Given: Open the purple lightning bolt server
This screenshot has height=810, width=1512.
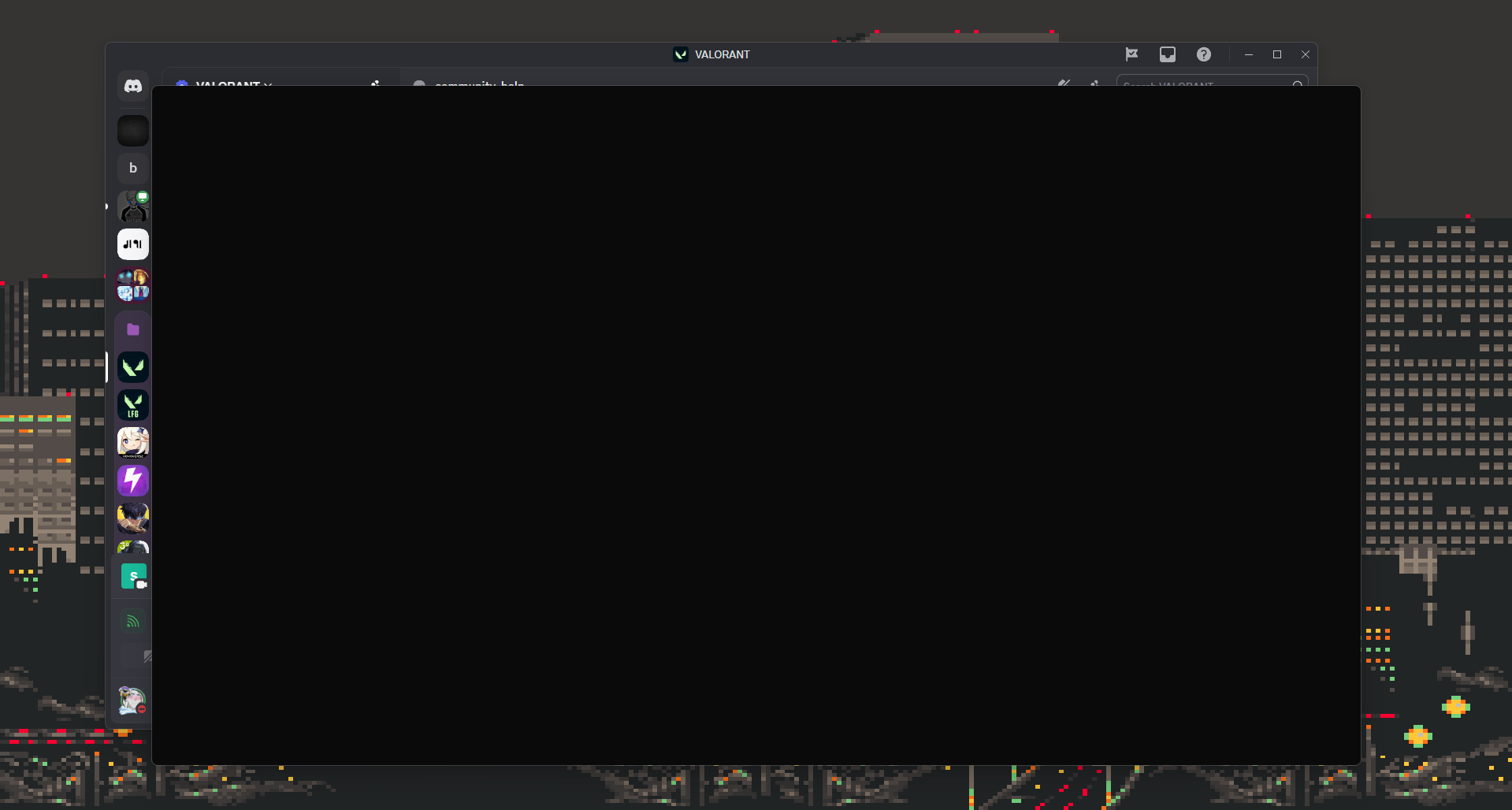Looking at the screenshot, I should point(133,481).
